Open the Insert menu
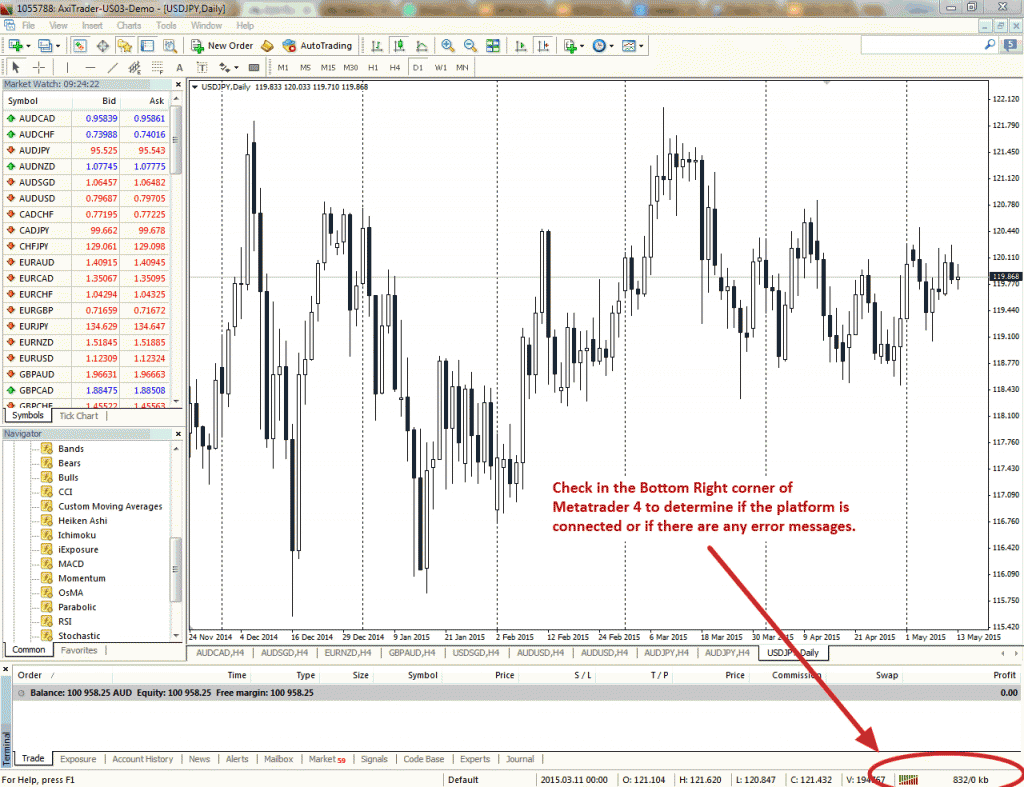Screen dimensions: 1024x787 click(x=92, y=25)
